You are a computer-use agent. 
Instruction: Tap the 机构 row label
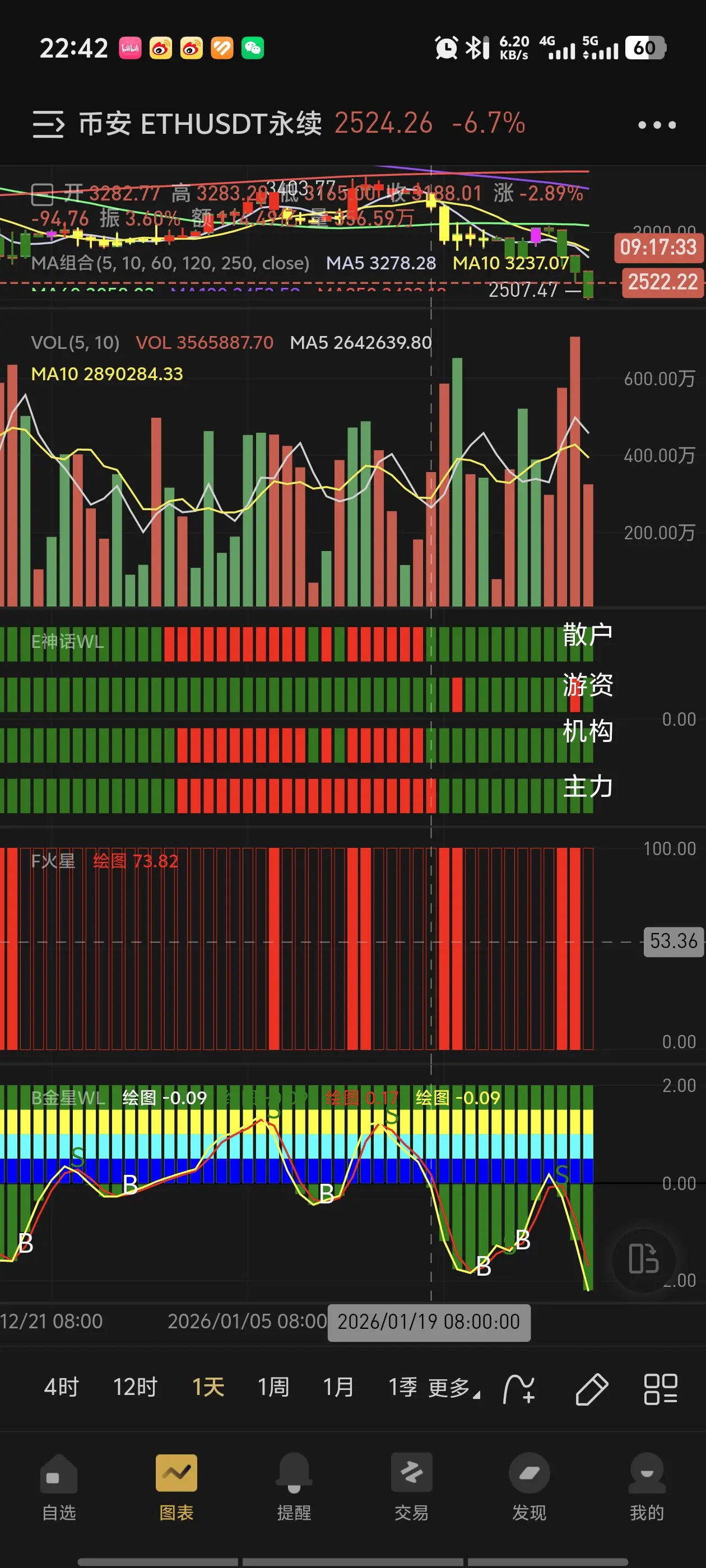coord(587,731)
